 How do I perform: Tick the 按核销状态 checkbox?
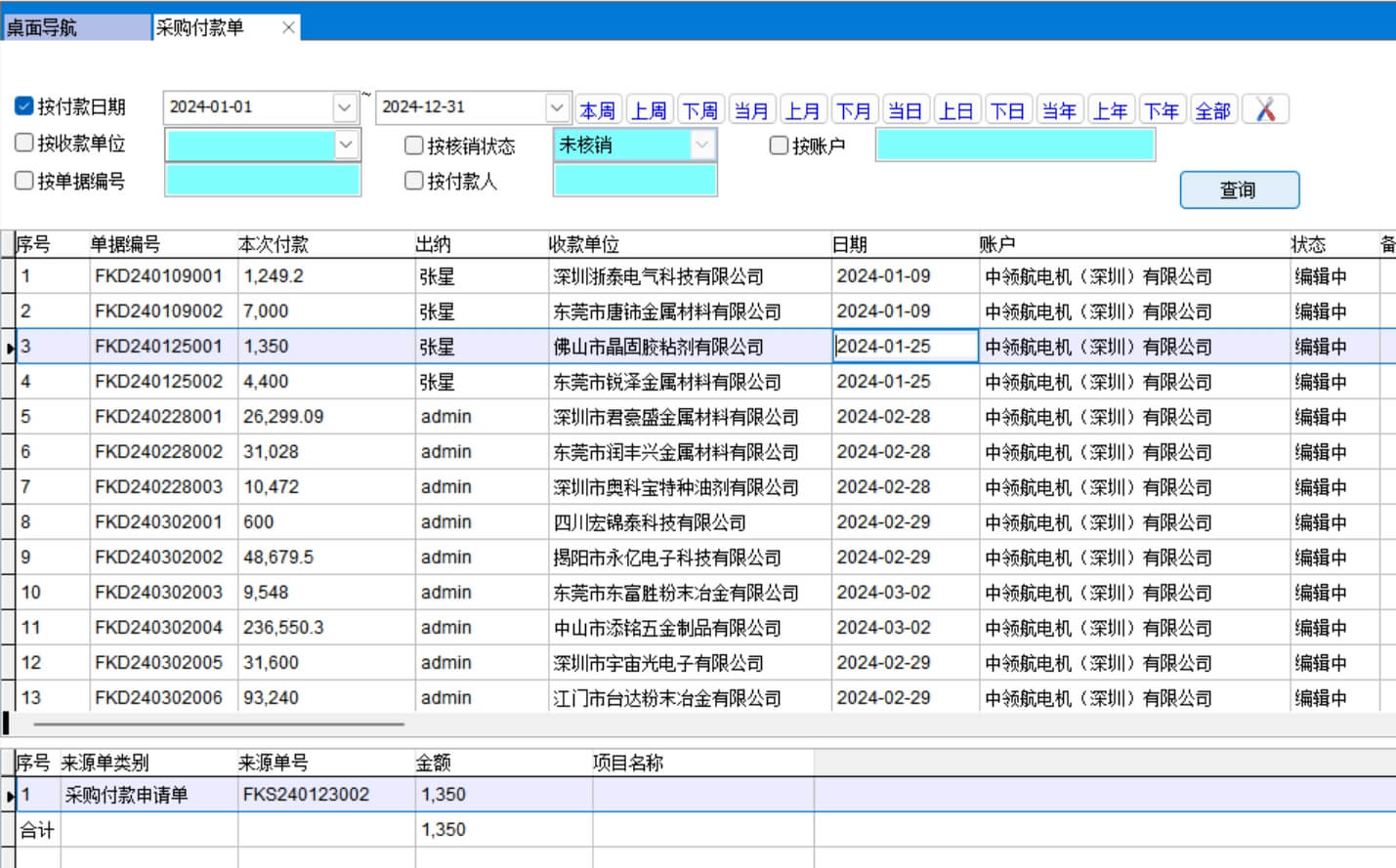(414, 145)
